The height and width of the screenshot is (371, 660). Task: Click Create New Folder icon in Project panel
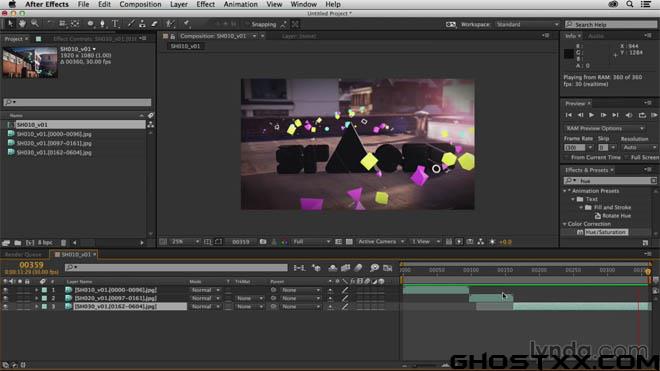pyautogui.click(x=18, y=243)
